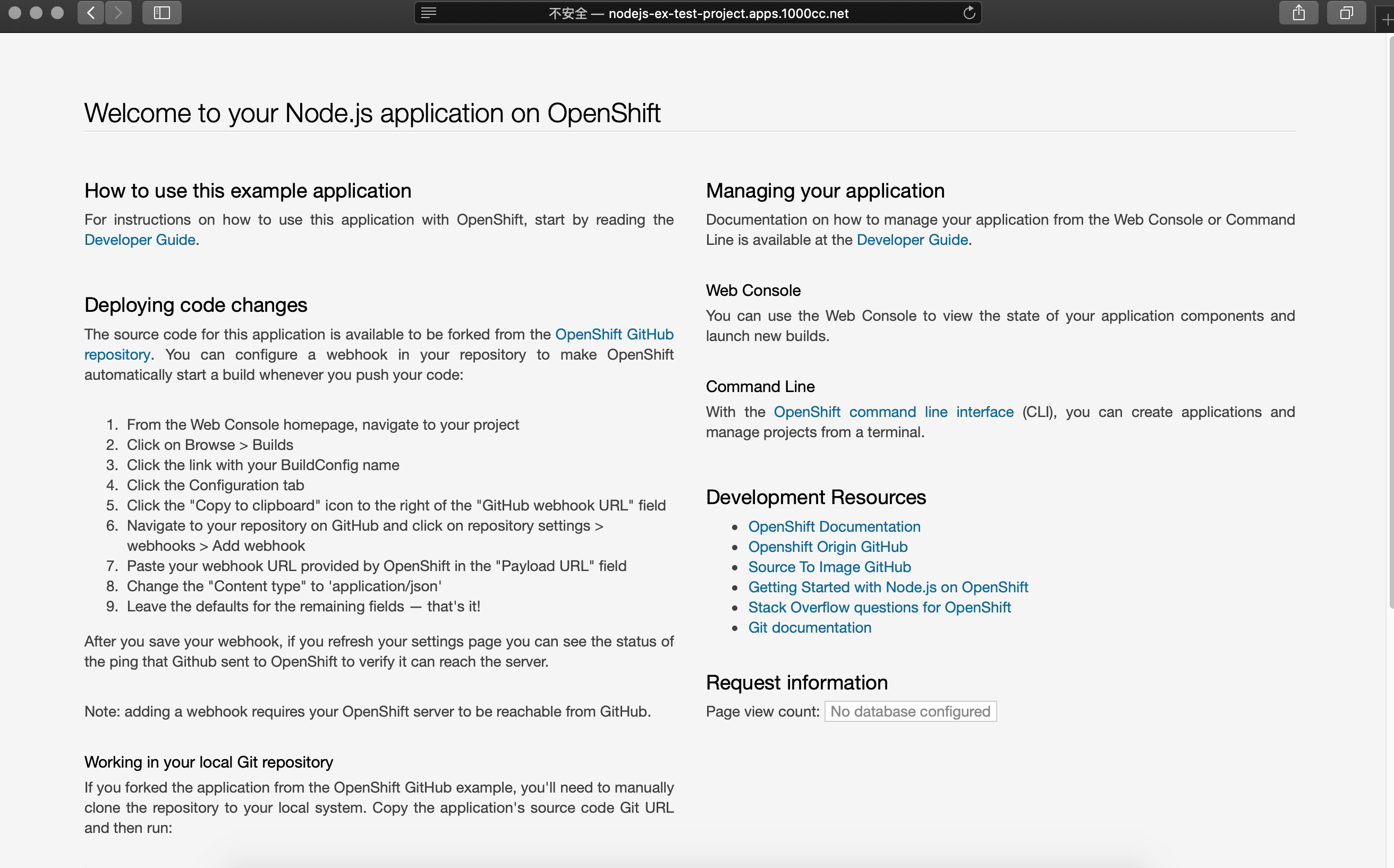Click 'Click on Browse > Builds' step
Image resolution: width=1394 pixels, height=868 pixels.
(x=209, y=445)
